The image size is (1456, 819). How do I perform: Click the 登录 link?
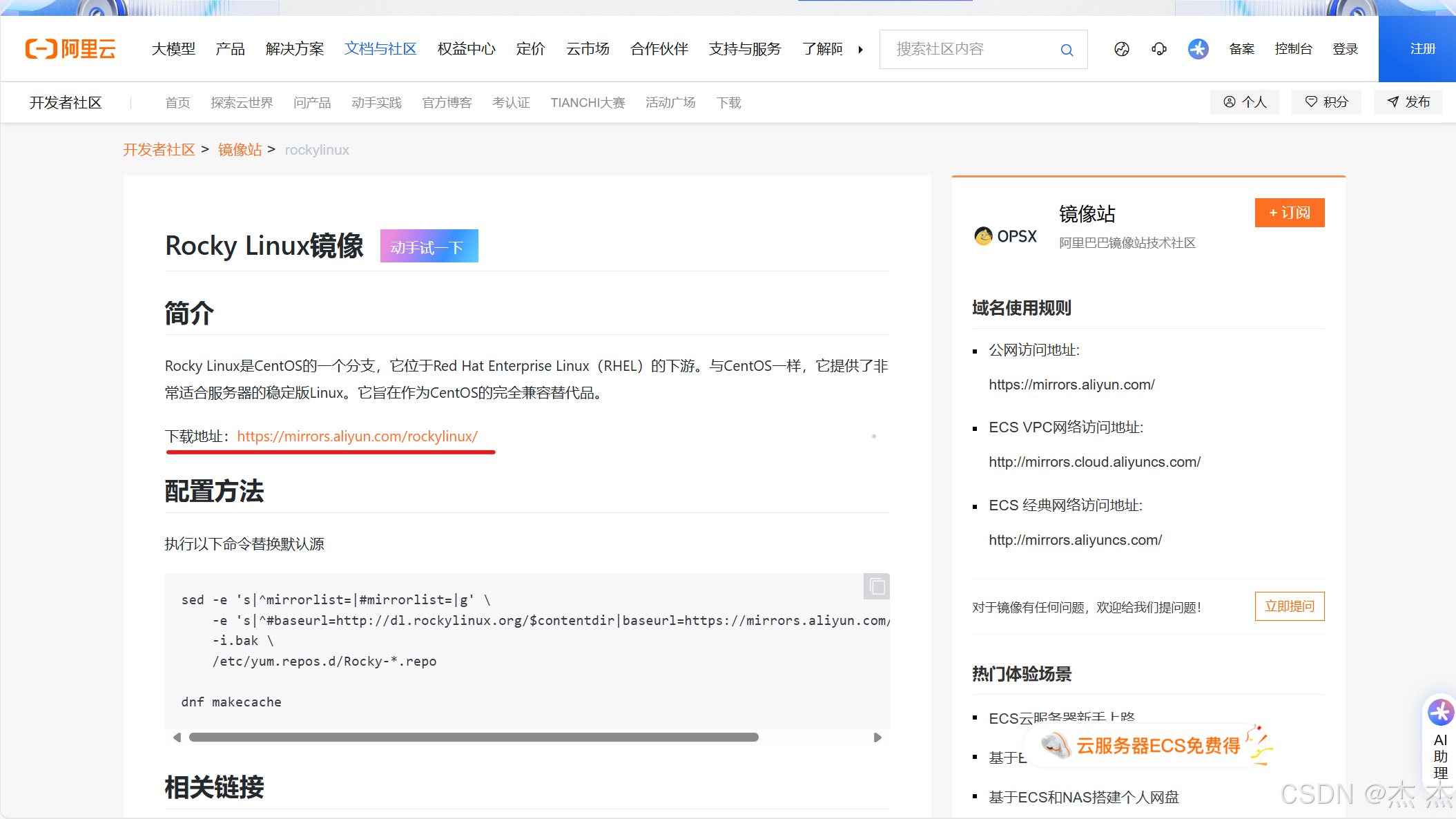(1345, 49)
